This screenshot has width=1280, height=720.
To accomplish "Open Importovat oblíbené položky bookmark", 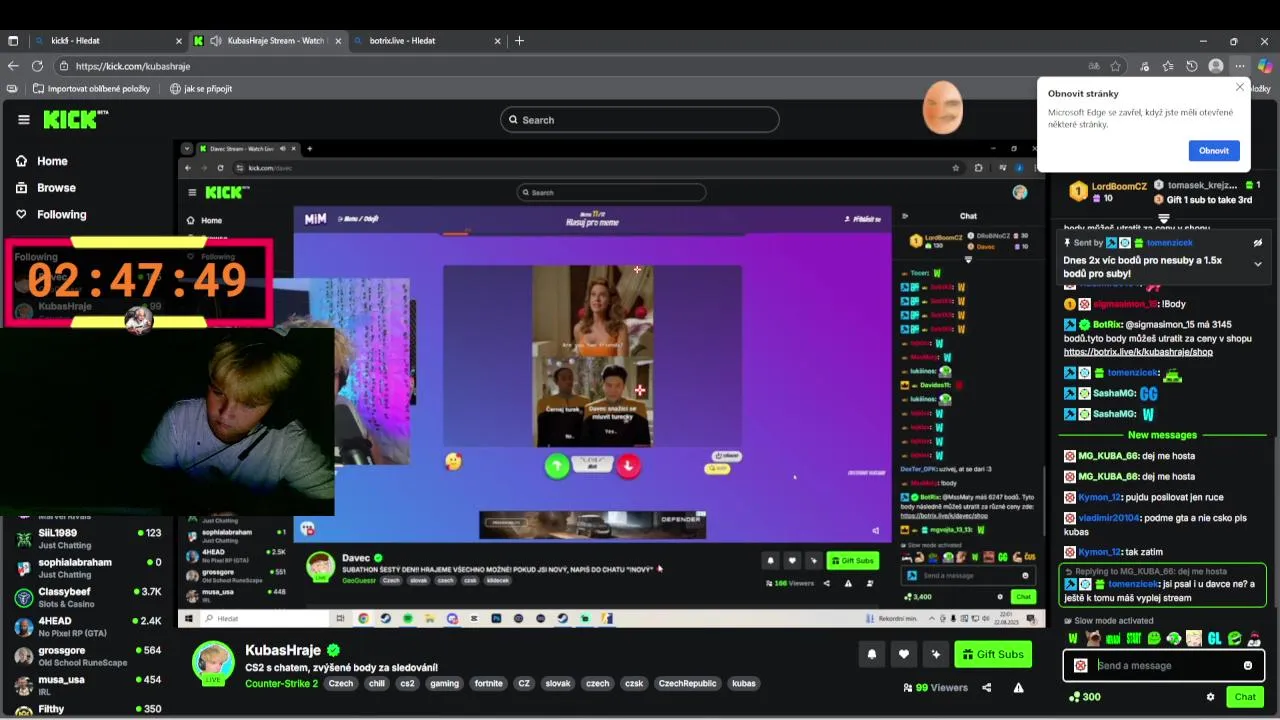I will click(91, 89).
